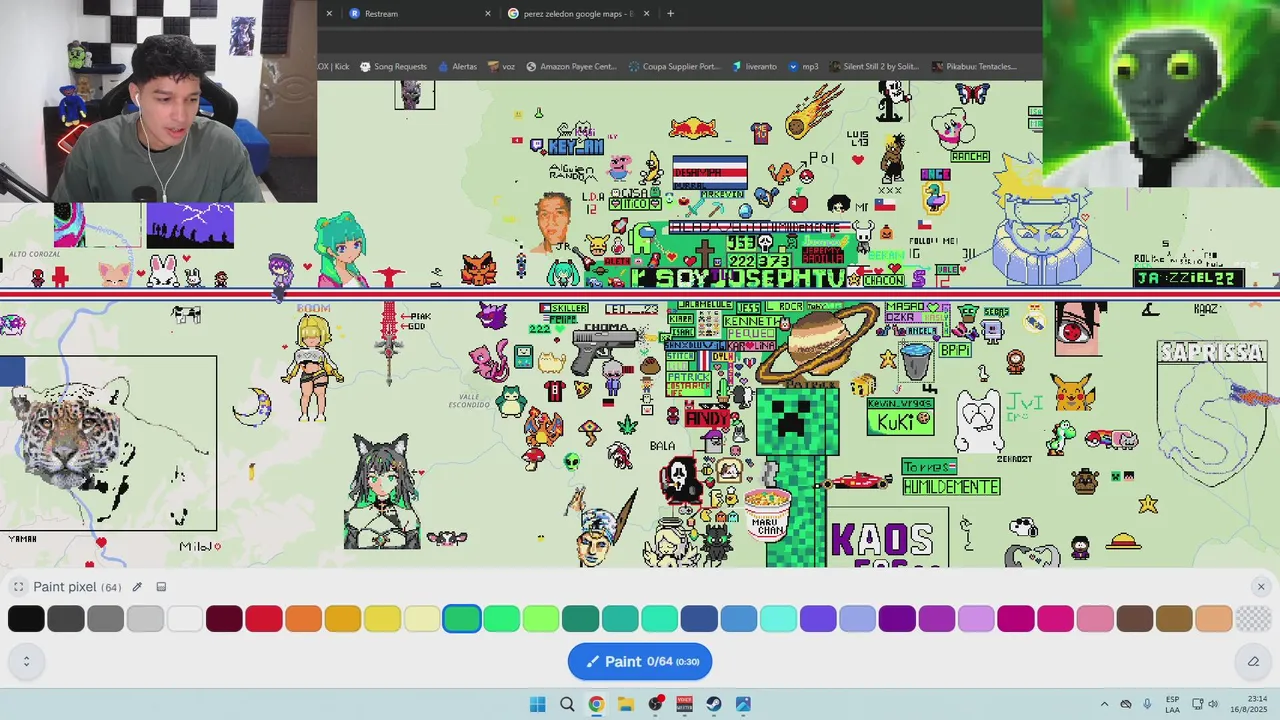Screen dimensions: 1280x720
Task: Select the pale yellow swatch
Action: tap(422, 619)
